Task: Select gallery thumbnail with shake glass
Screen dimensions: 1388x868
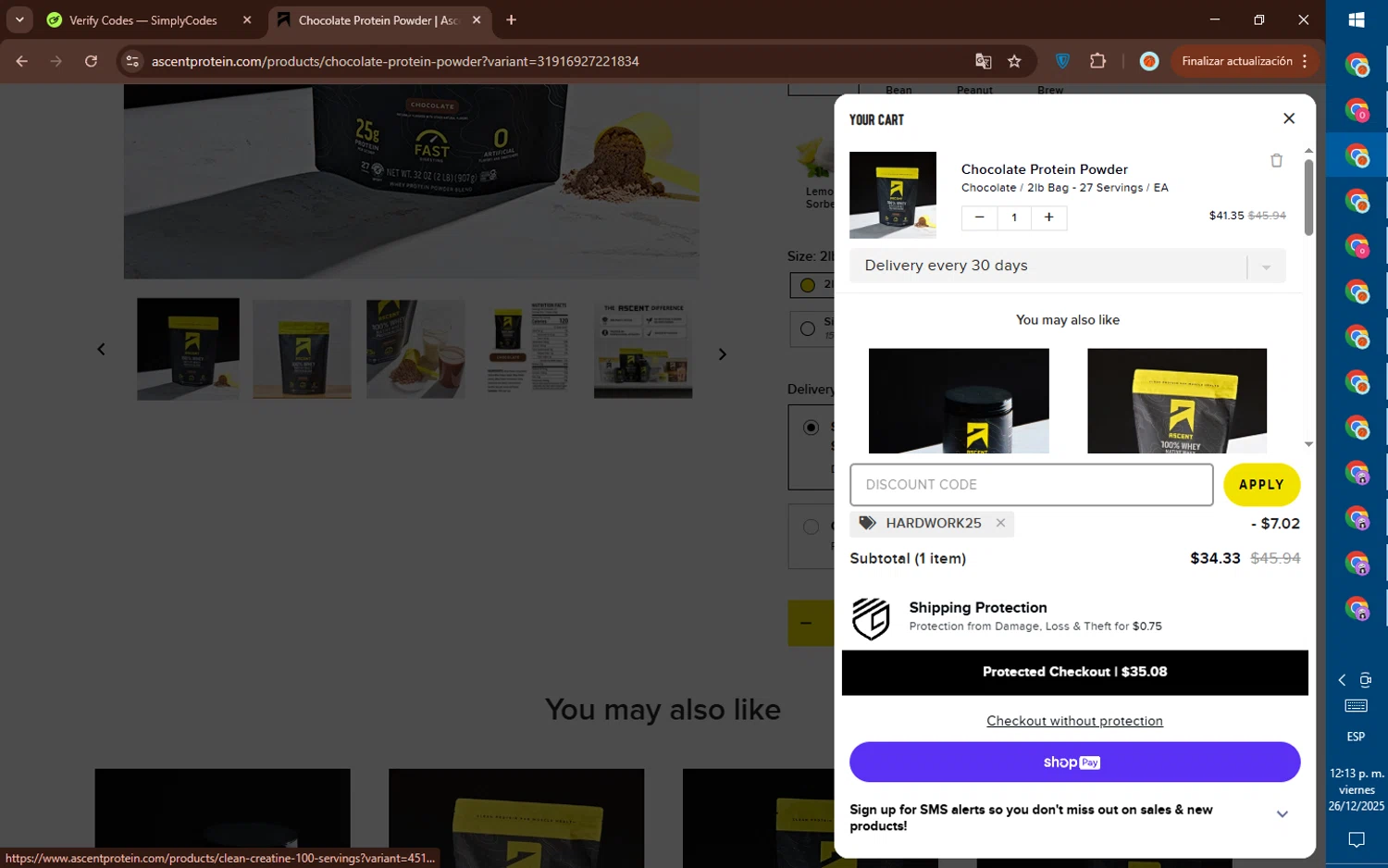Action: click(x=415, y=349)
